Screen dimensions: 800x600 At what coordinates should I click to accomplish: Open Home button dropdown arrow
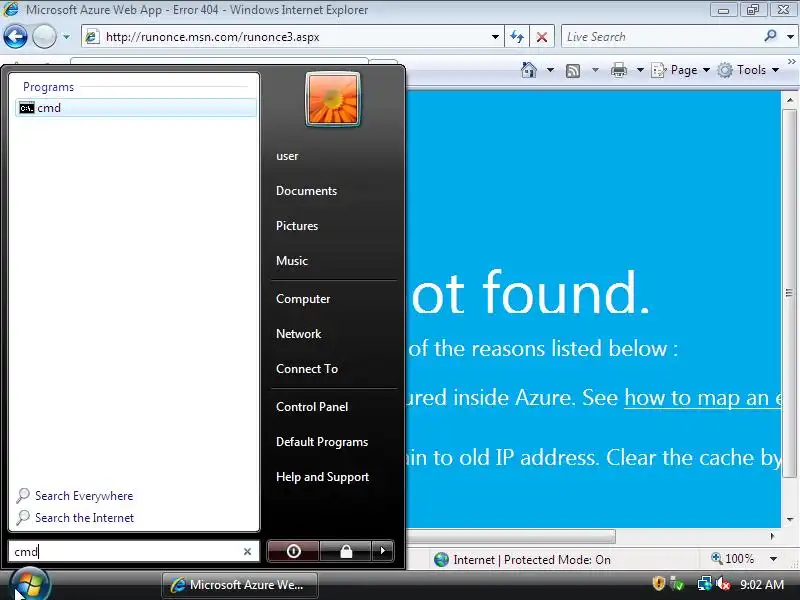tap(550, 70)
